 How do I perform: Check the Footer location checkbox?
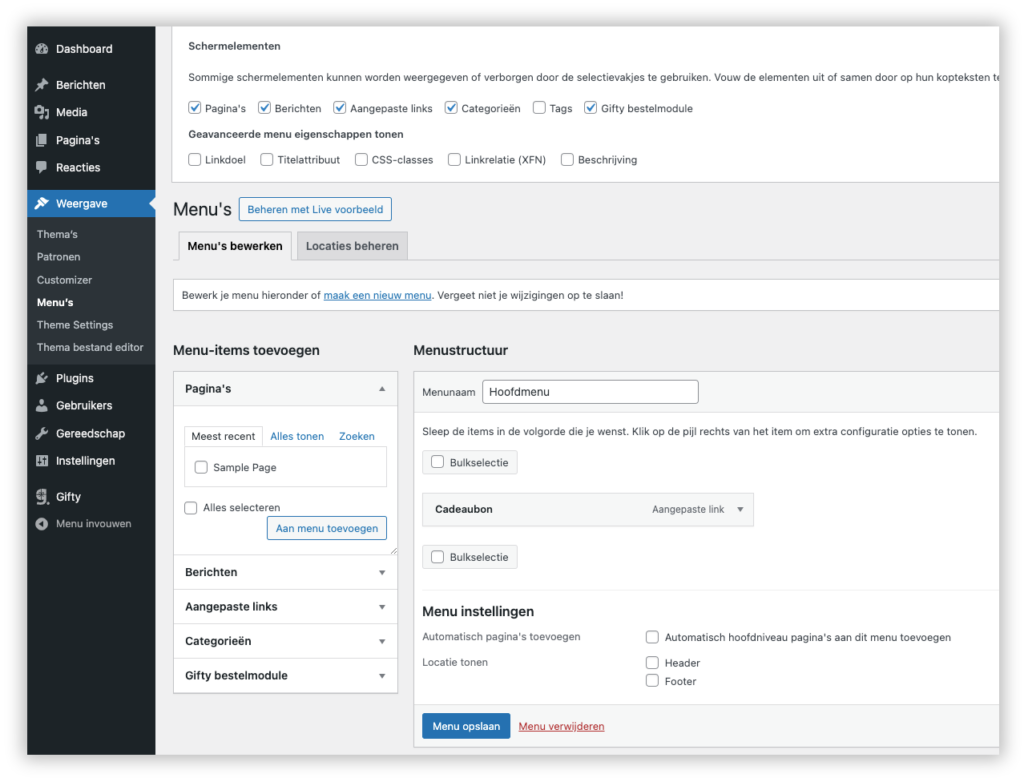pos(652,681)
